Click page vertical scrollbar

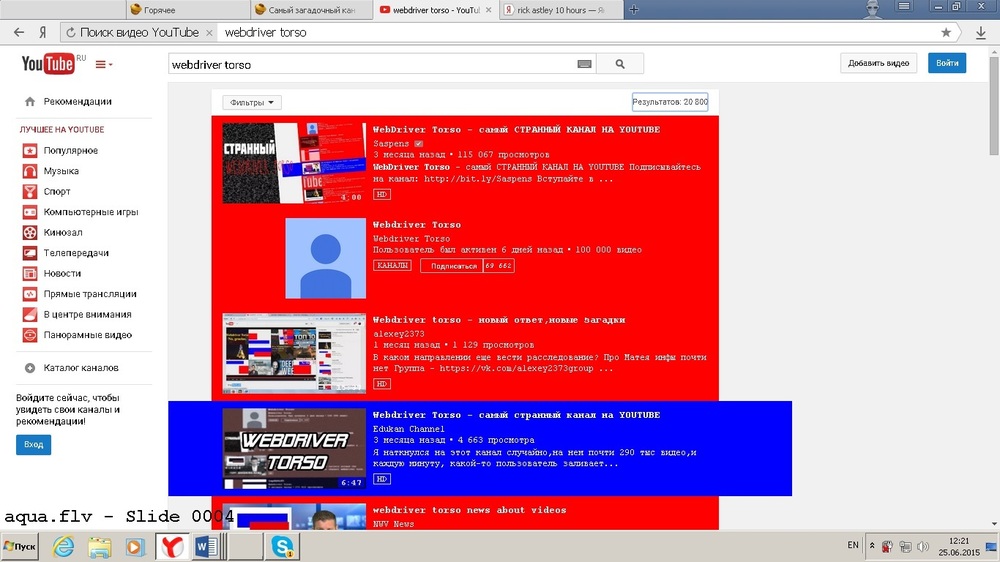click(x=994, y=105)
